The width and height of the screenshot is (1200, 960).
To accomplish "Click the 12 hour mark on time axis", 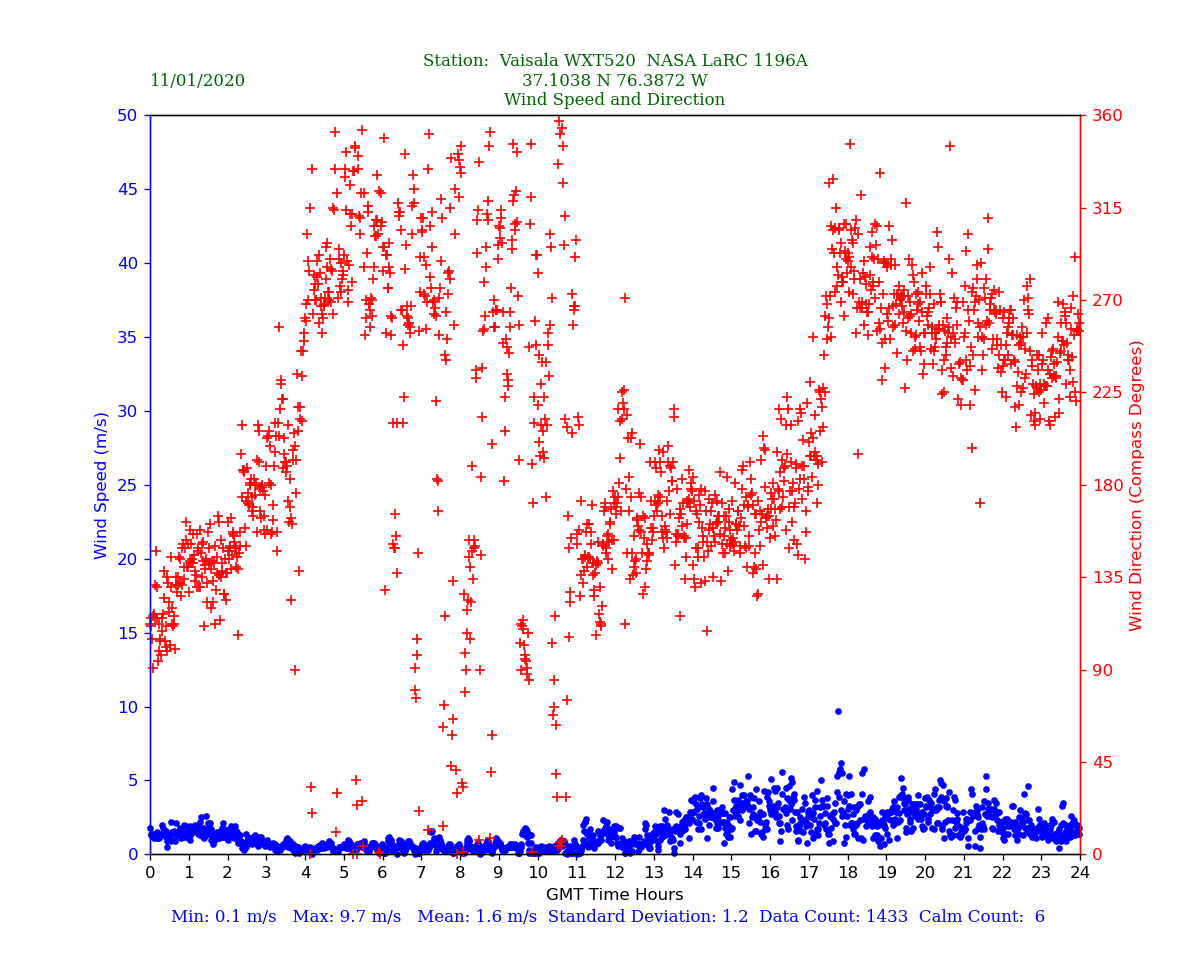I will coord(615,873).
